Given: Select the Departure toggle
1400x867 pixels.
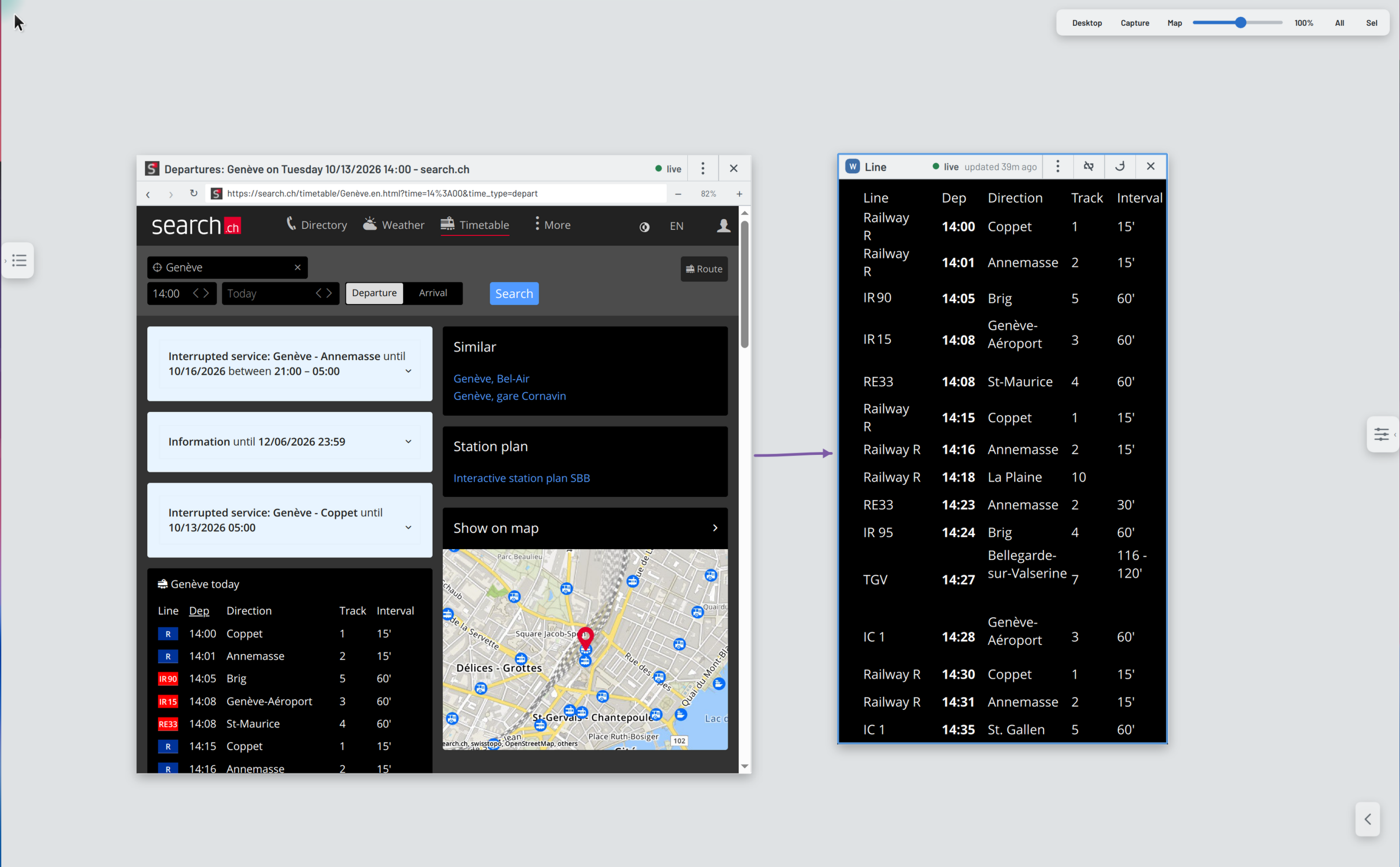Looking at the screenshot, I should tap(374, 293).
